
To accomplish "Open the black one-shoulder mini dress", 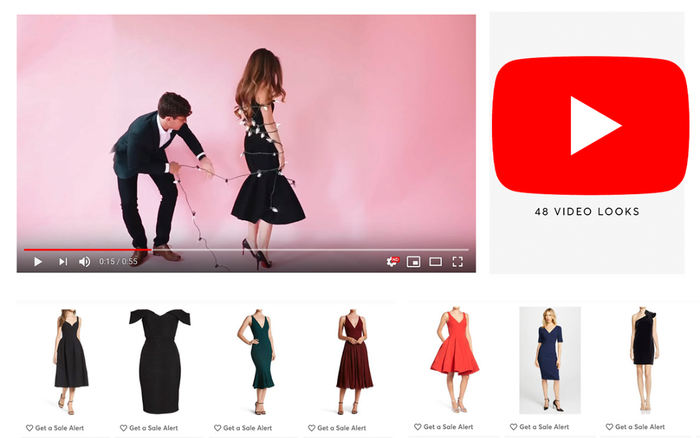I will pos(644,359).
